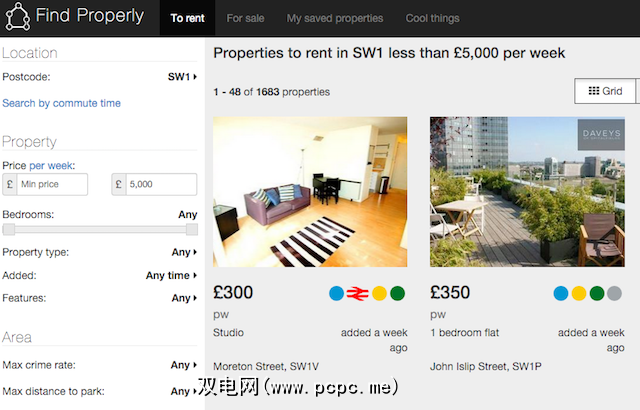Open the Added Any time dropdown
Image resolution: width=640 pixels, height=410 pixels.
(x=171, y=275)
